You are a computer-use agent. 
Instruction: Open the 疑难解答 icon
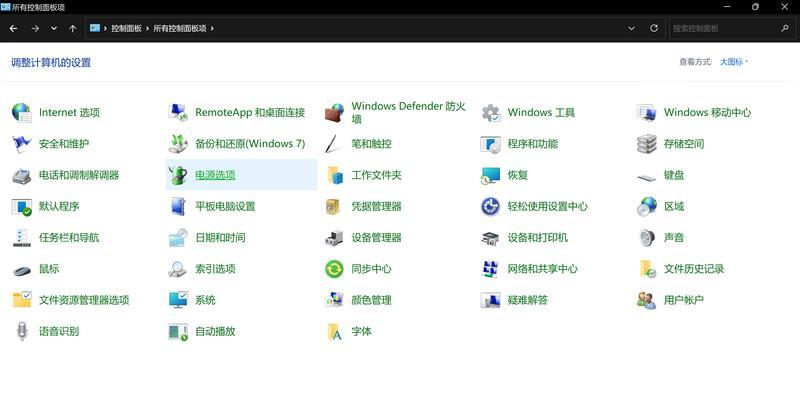pos(491,300)
